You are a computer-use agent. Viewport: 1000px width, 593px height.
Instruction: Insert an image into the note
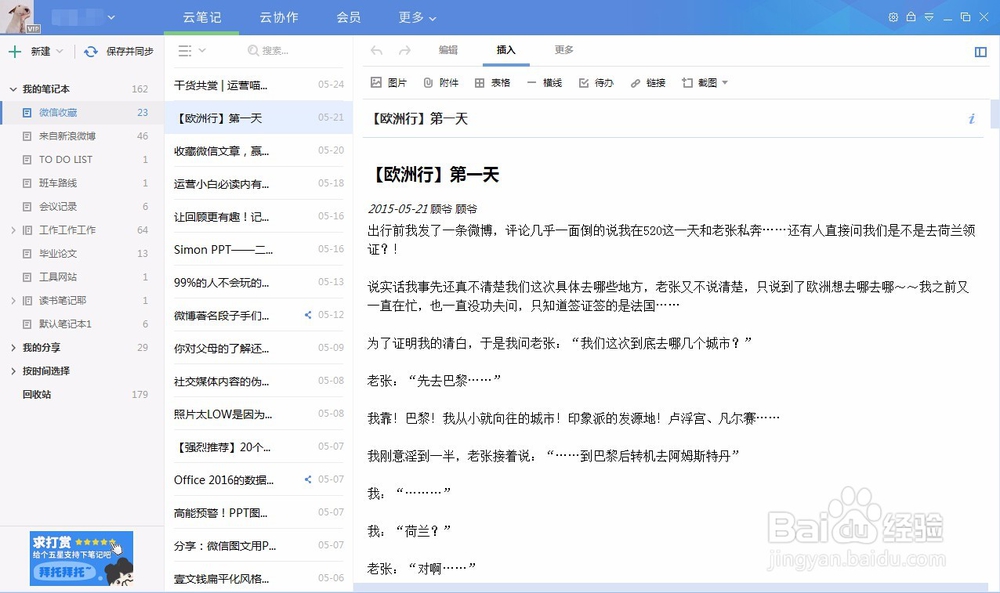tap(388, 82)
